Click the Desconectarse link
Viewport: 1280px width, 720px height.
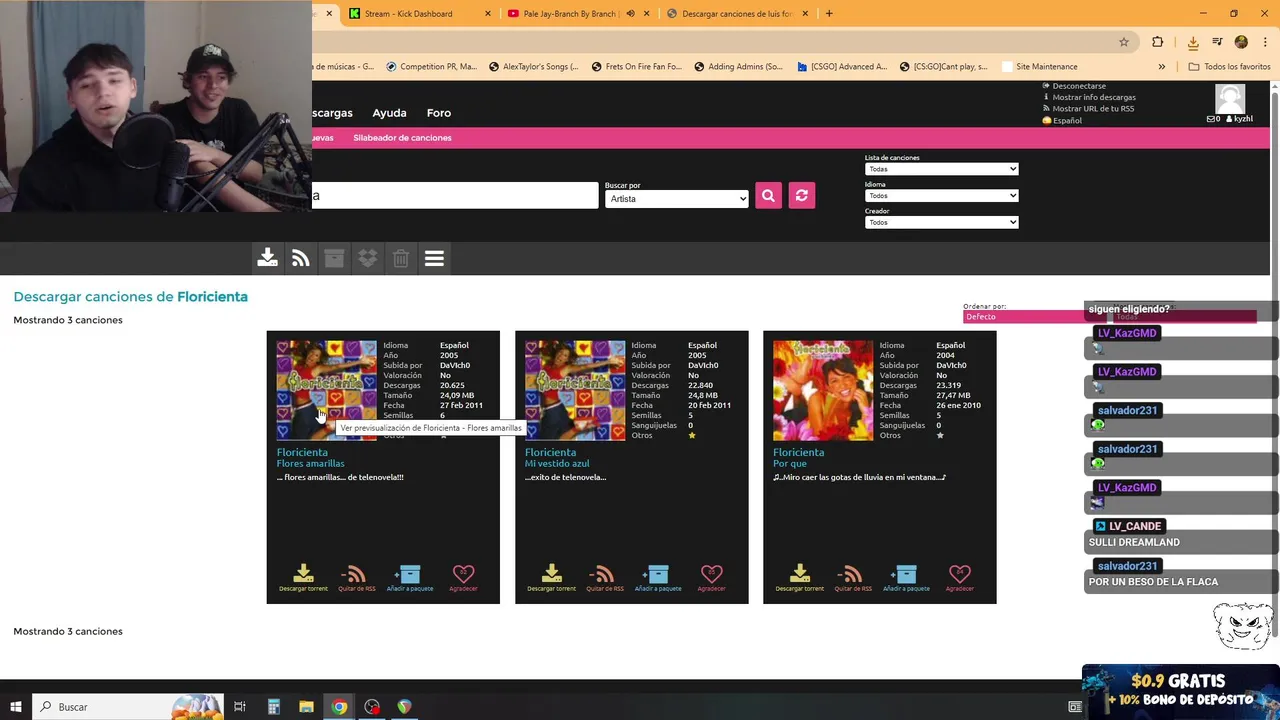1078,86
